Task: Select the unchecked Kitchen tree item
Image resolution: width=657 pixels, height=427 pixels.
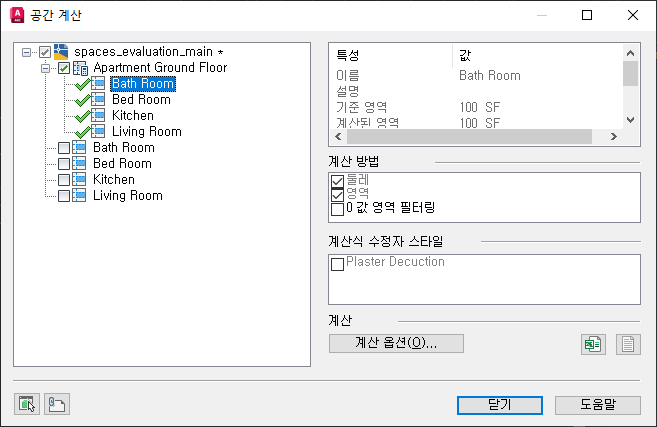Action: tap(114, 179)
